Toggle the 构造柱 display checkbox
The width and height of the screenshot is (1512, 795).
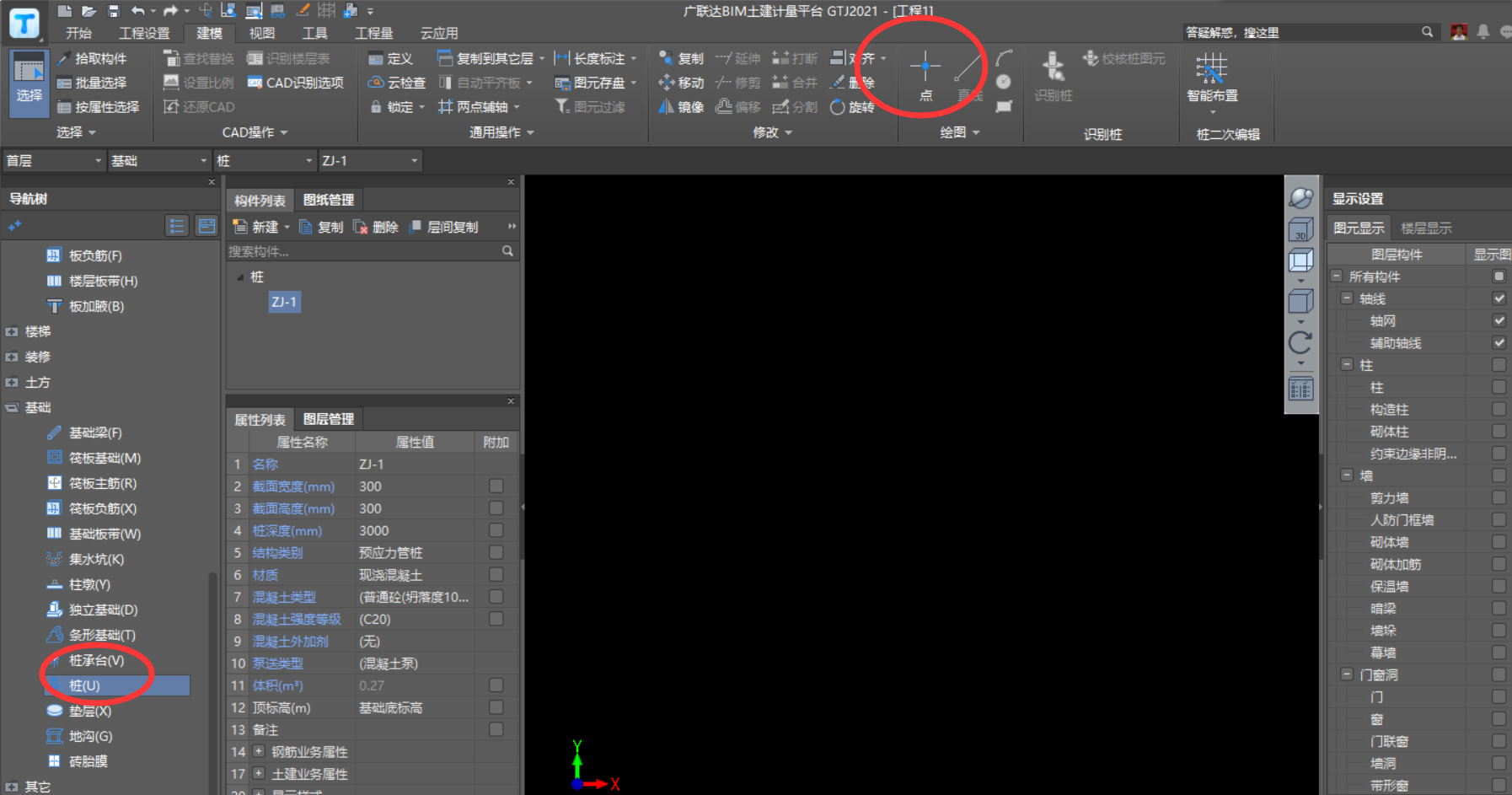click(x=1499, y=410)
